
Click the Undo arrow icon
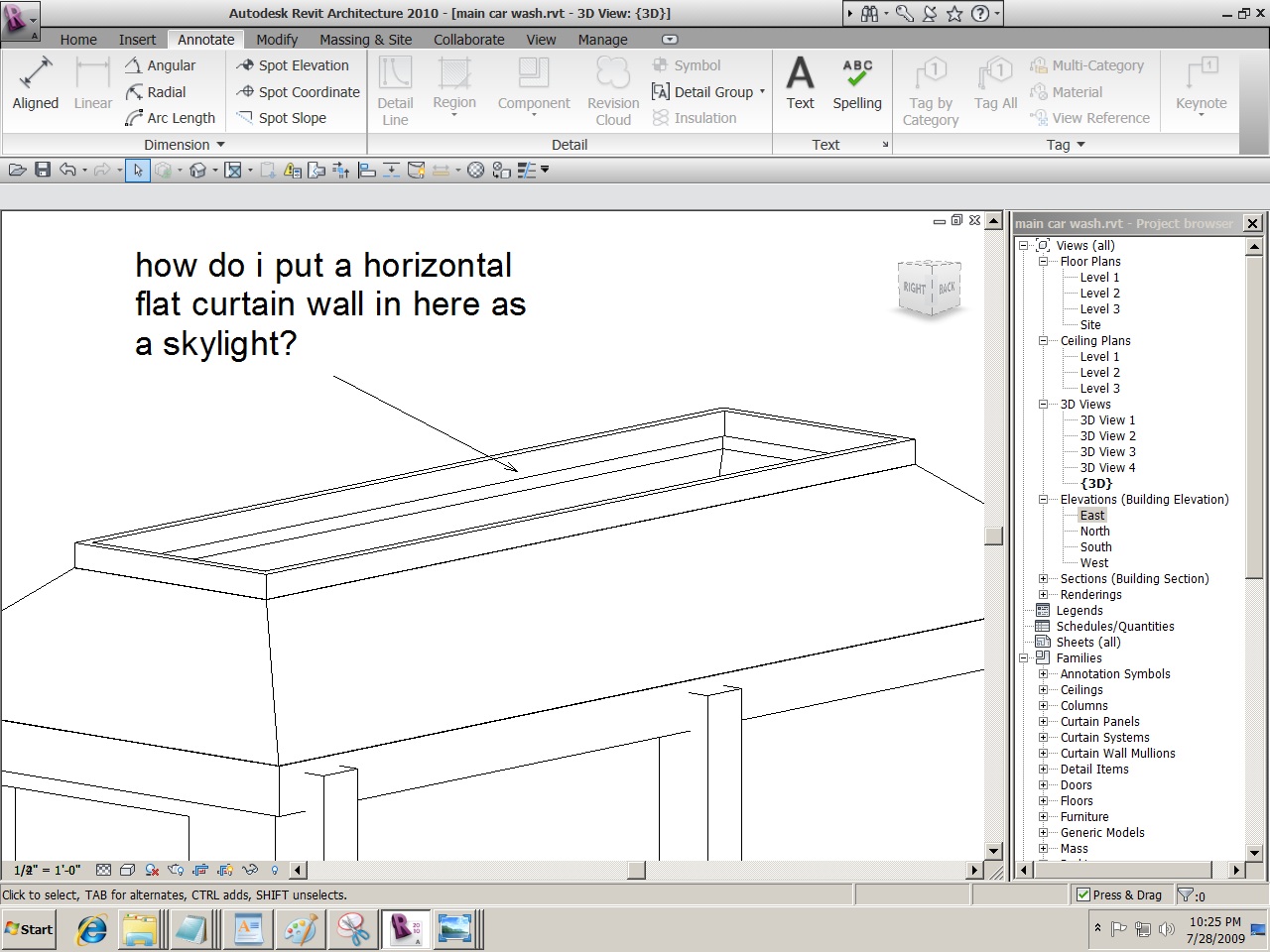point(67,170)
